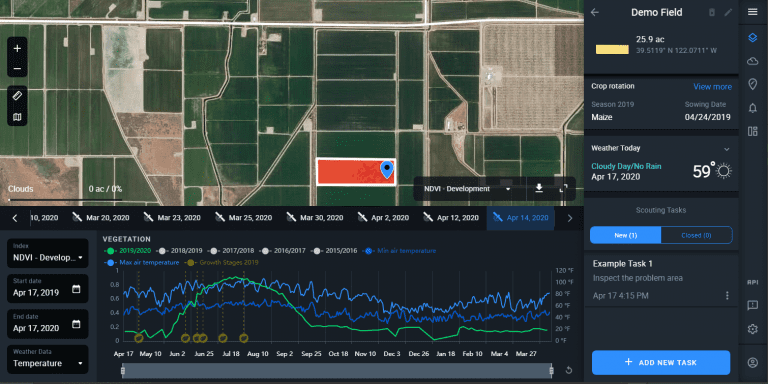Toggle the Growth Stages 2019 legend item
Viewport: 768px width, 384px height.
tap(222, 263)
